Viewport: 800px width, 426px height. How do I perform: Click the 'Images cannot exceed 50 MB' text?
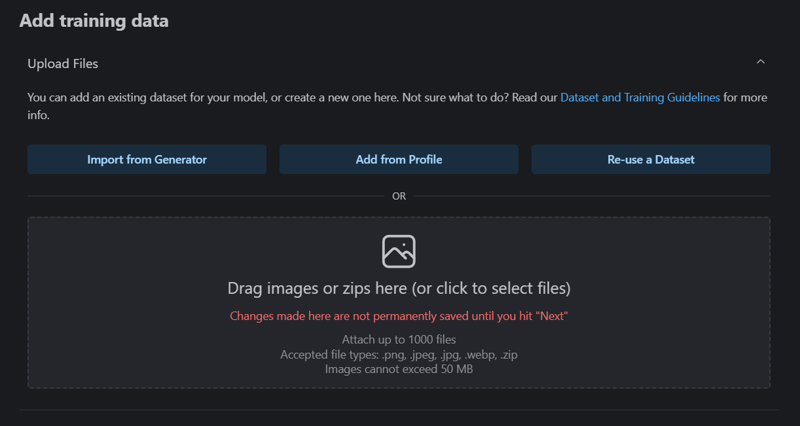click(x=399, y=369)
